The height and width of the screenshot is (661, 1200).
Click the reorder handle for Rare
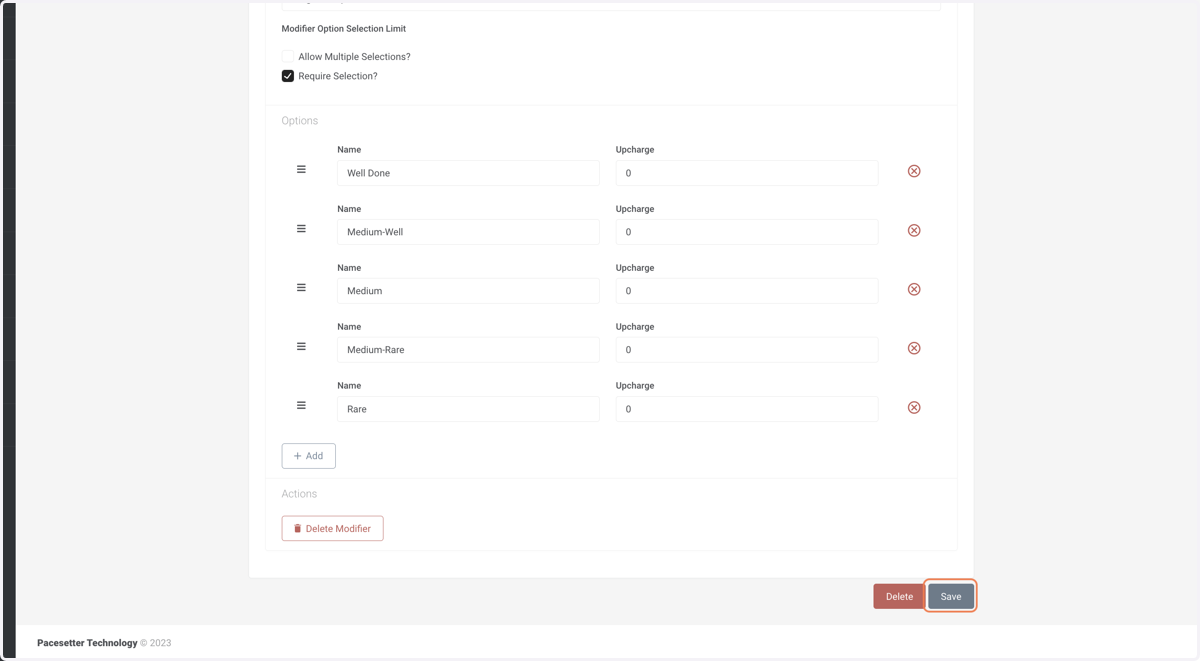(301, 406)
